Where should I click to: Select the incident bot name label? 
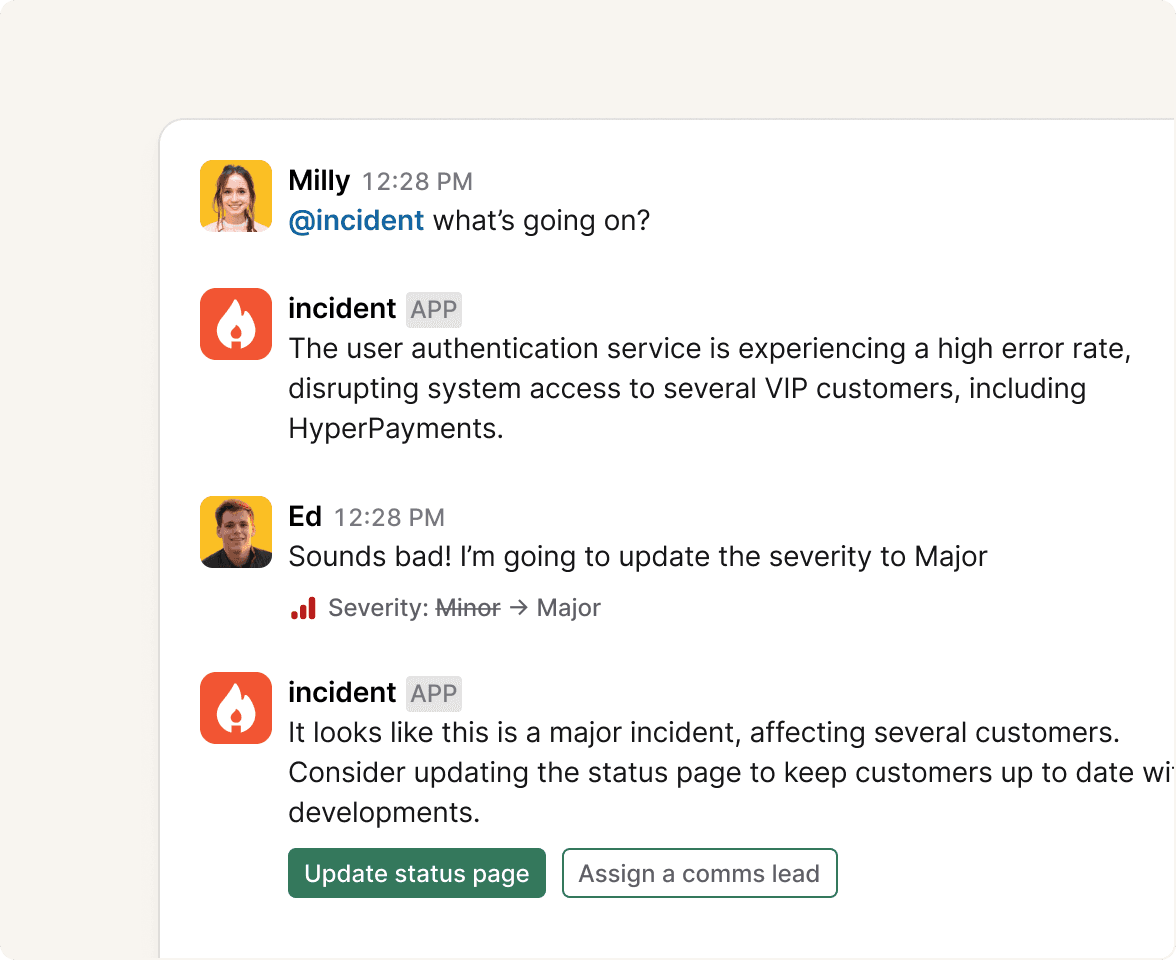click(x=342, y=309)
